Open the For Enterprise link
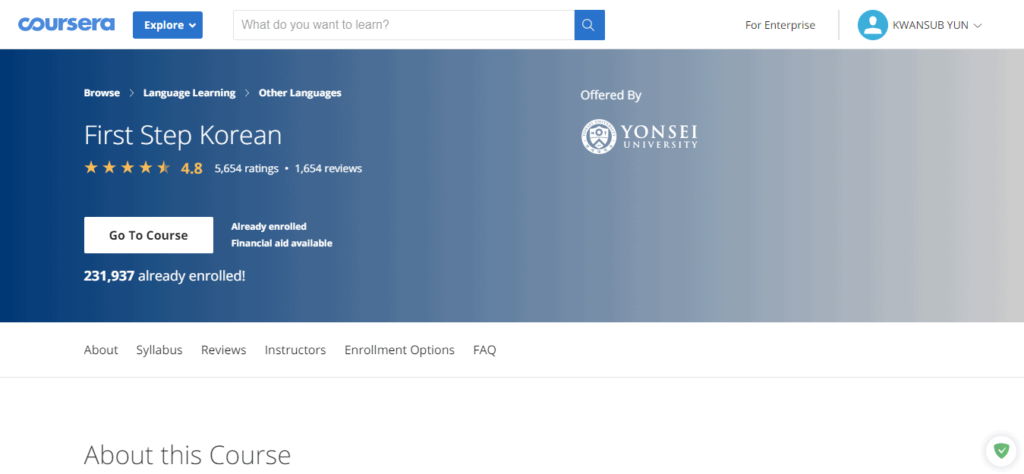This screenshot has width=1024, height=474. coord(780,25)
